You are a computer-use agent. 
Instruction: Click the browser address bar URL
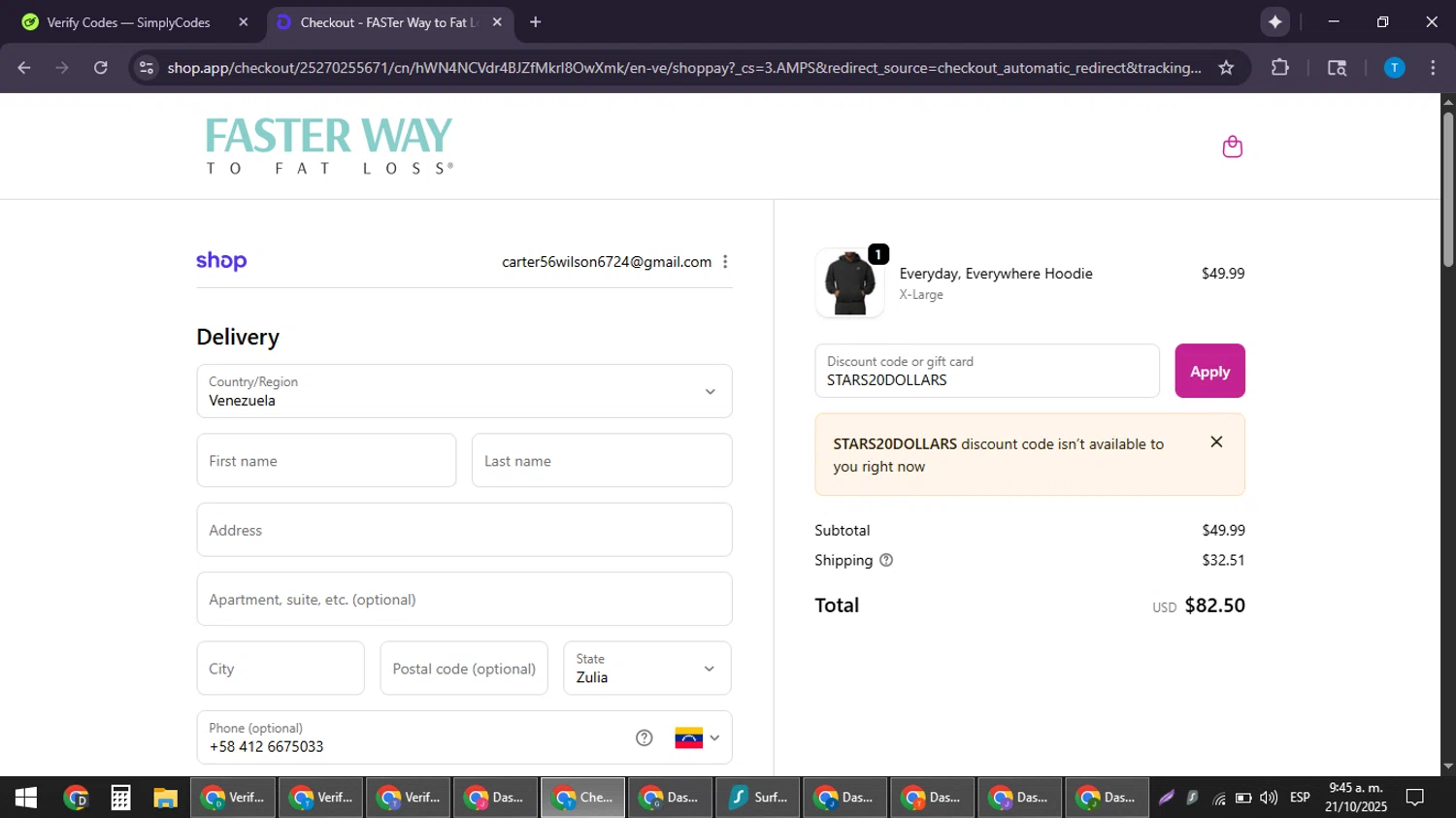pos(683,68)
